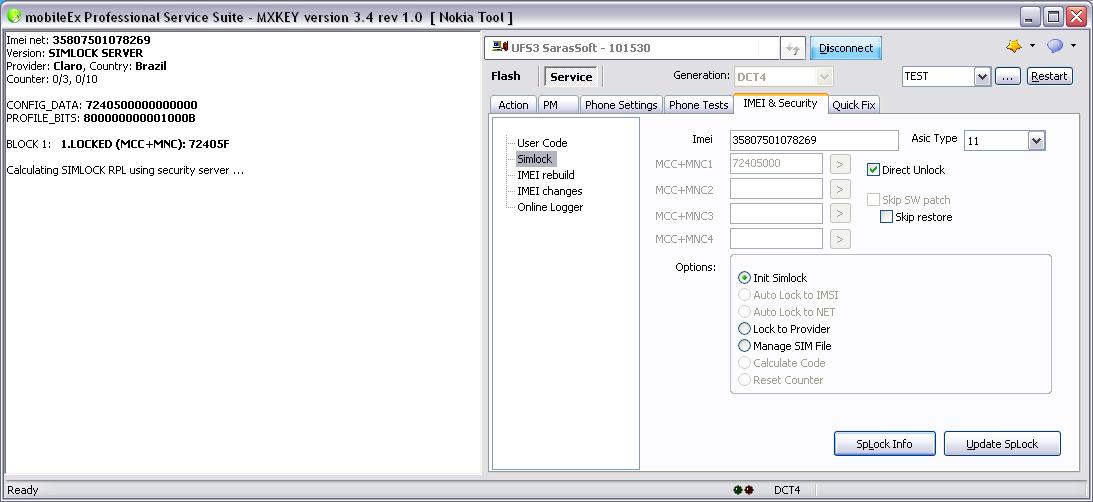The image size is (1093, 502).
Task: Click the MCC+MNC3 field
Action: [x=776, y=214]
